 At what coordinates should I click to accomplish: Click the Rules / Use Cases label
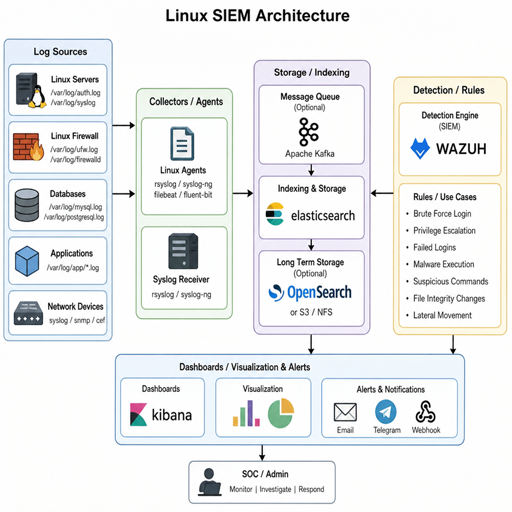pyautogui.click(x=445, y=197)
